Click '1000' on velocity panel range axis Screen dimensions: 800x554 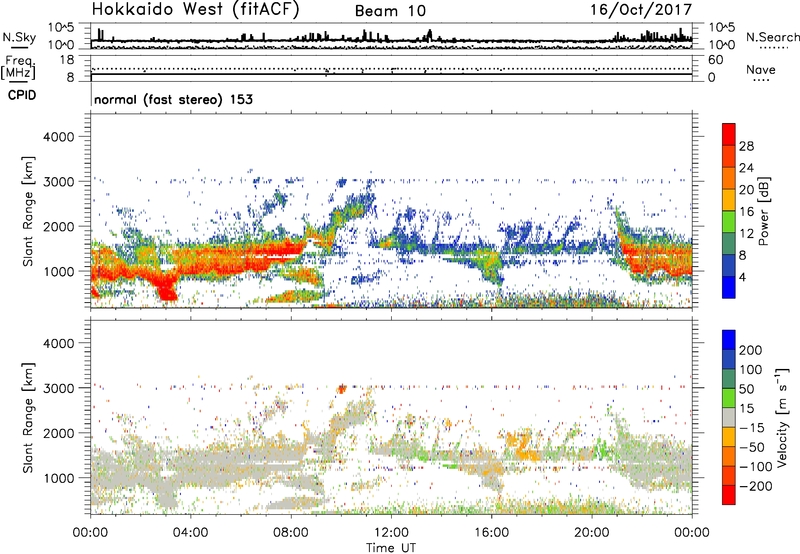pos(59,478)
